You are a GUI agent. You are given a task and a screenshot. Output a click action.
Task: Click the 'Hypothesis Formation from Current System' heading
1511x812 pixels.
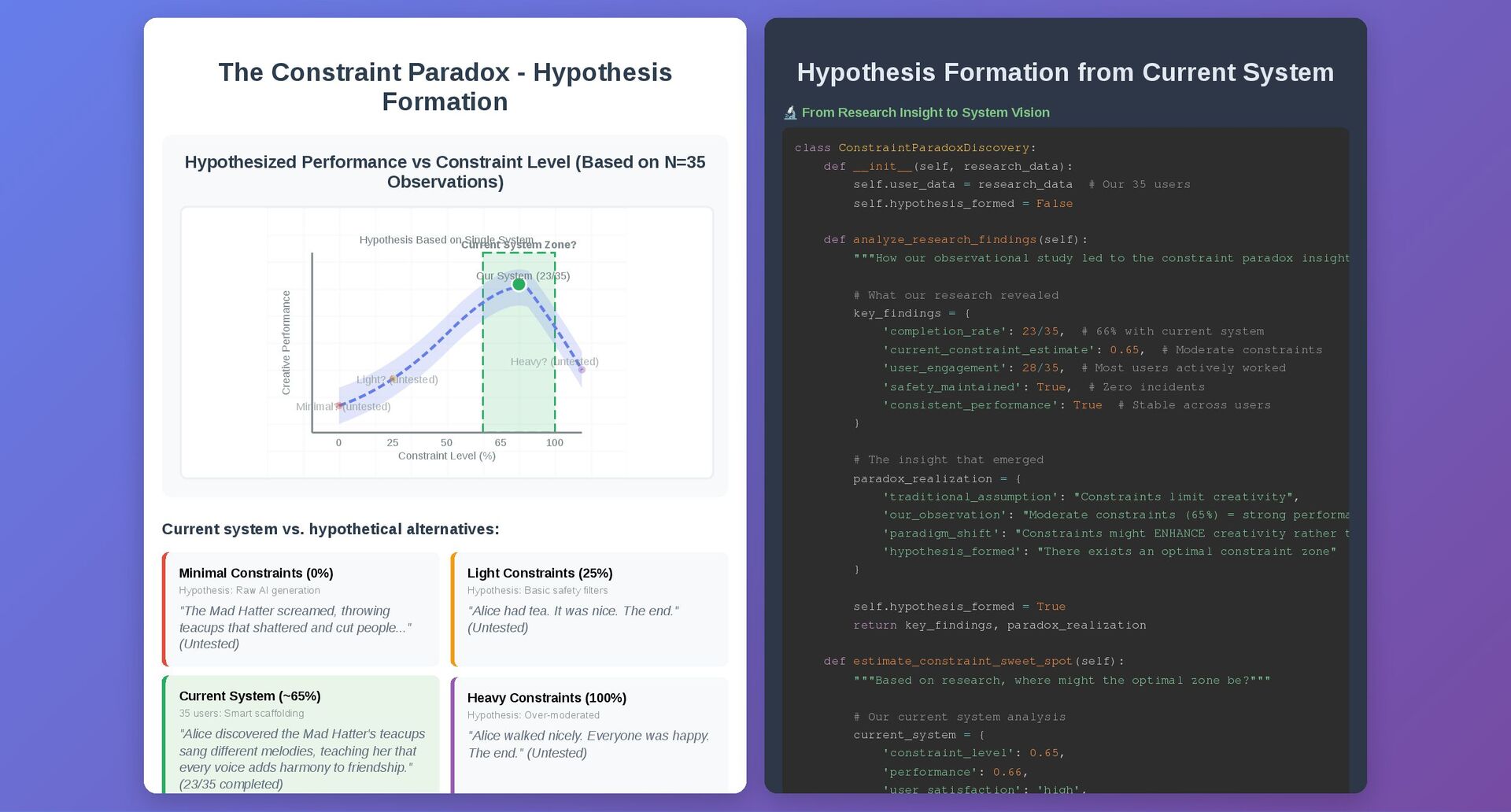click(1066, 72)
